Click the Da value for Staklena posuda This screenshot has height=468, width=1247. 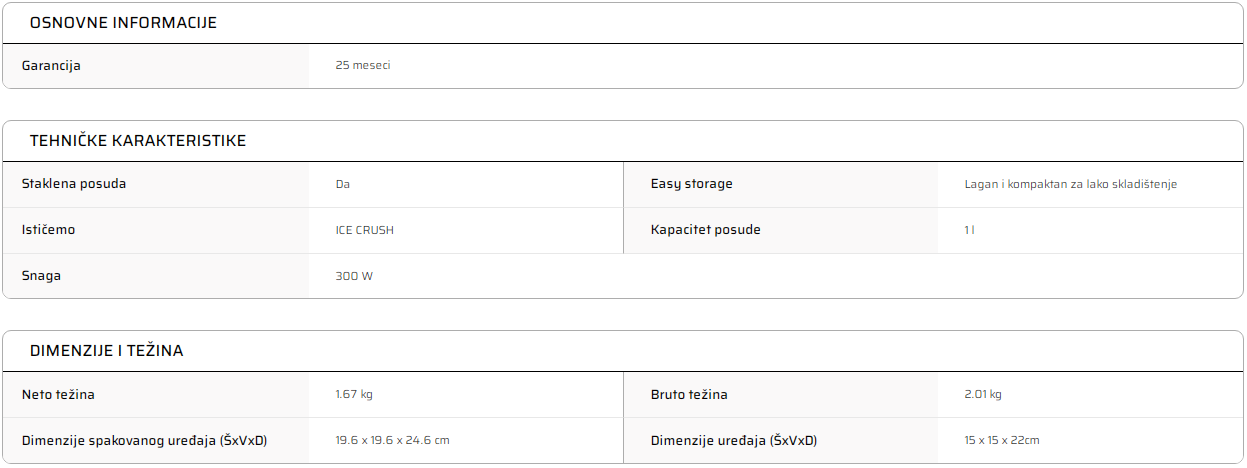(343, 184)
